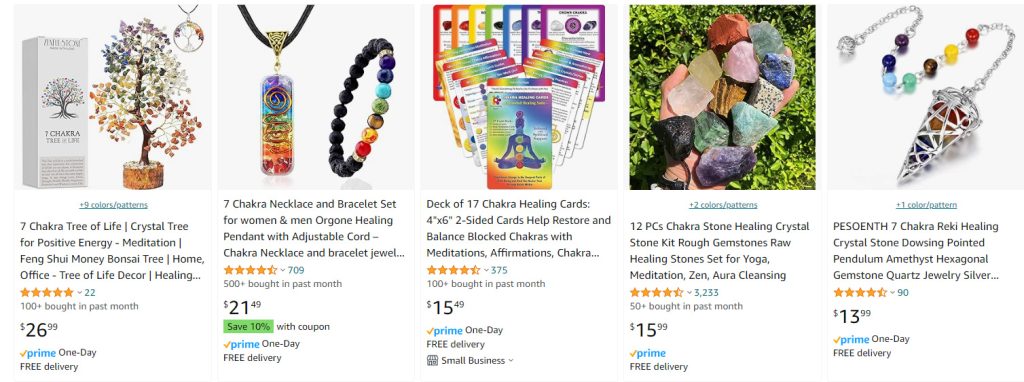Click the star rating of the Healing Cards deck

(x=453, y=270)
